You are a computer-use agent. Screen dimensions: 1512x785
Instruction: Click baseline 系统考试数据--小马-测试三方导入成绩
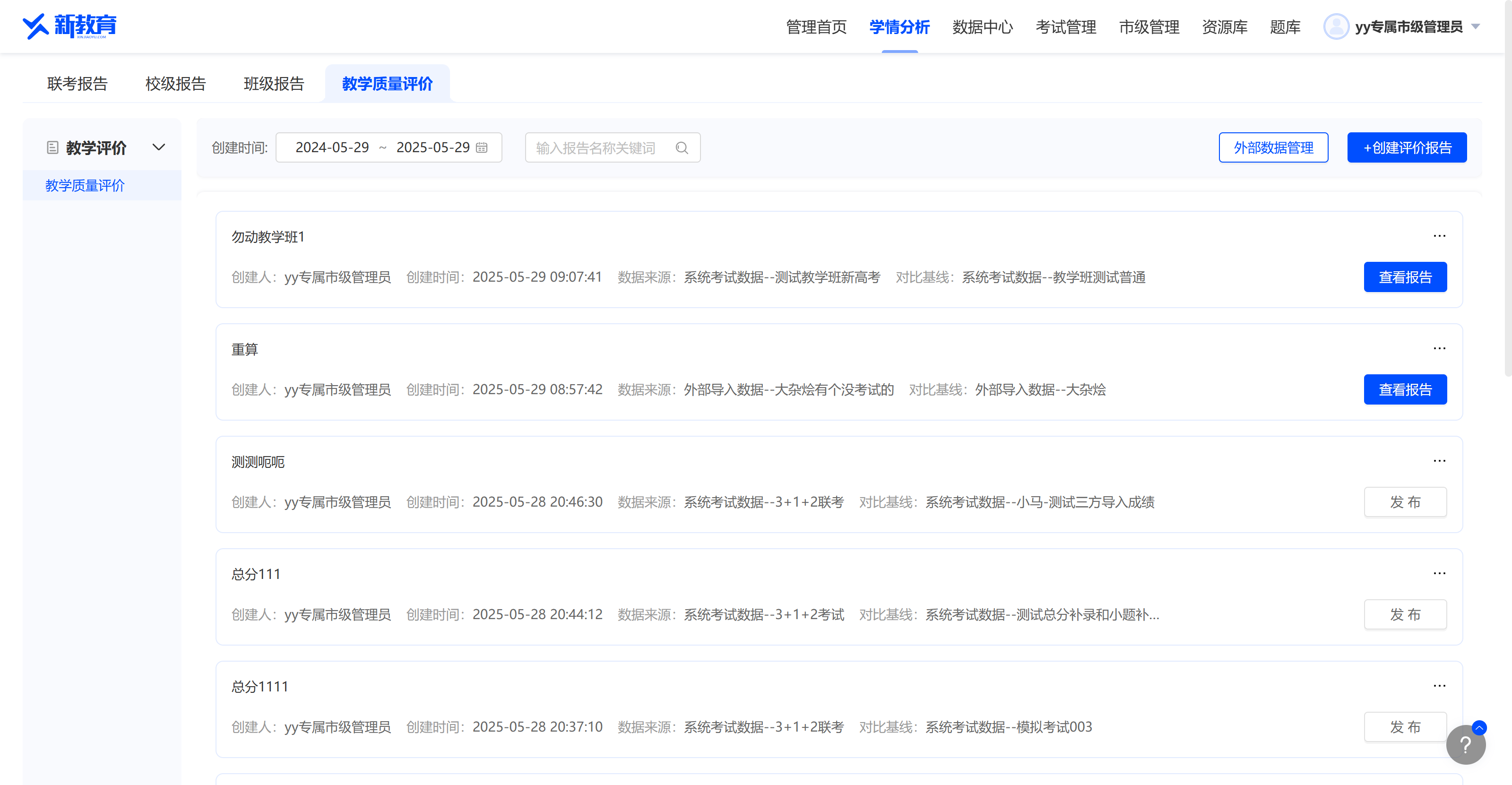point(1040,502)
